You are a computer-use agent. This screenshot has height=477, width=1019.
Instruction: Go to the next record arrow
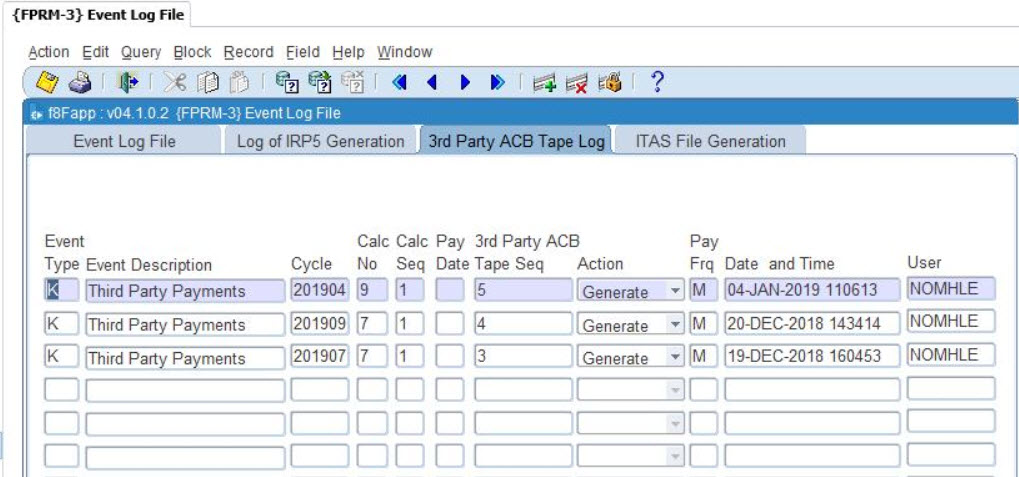click(465, 83)
